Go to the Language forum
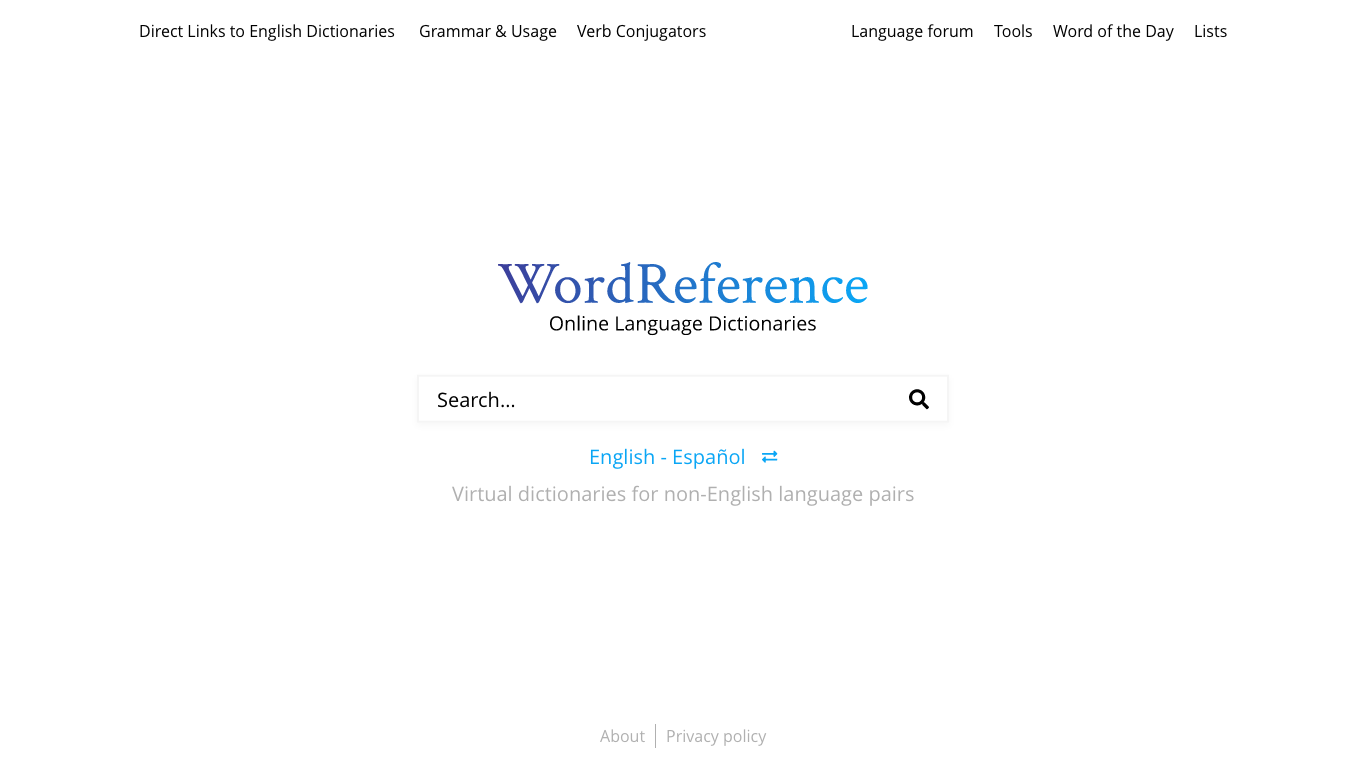This screenshot has height=768, width=1366. point(912,31)
